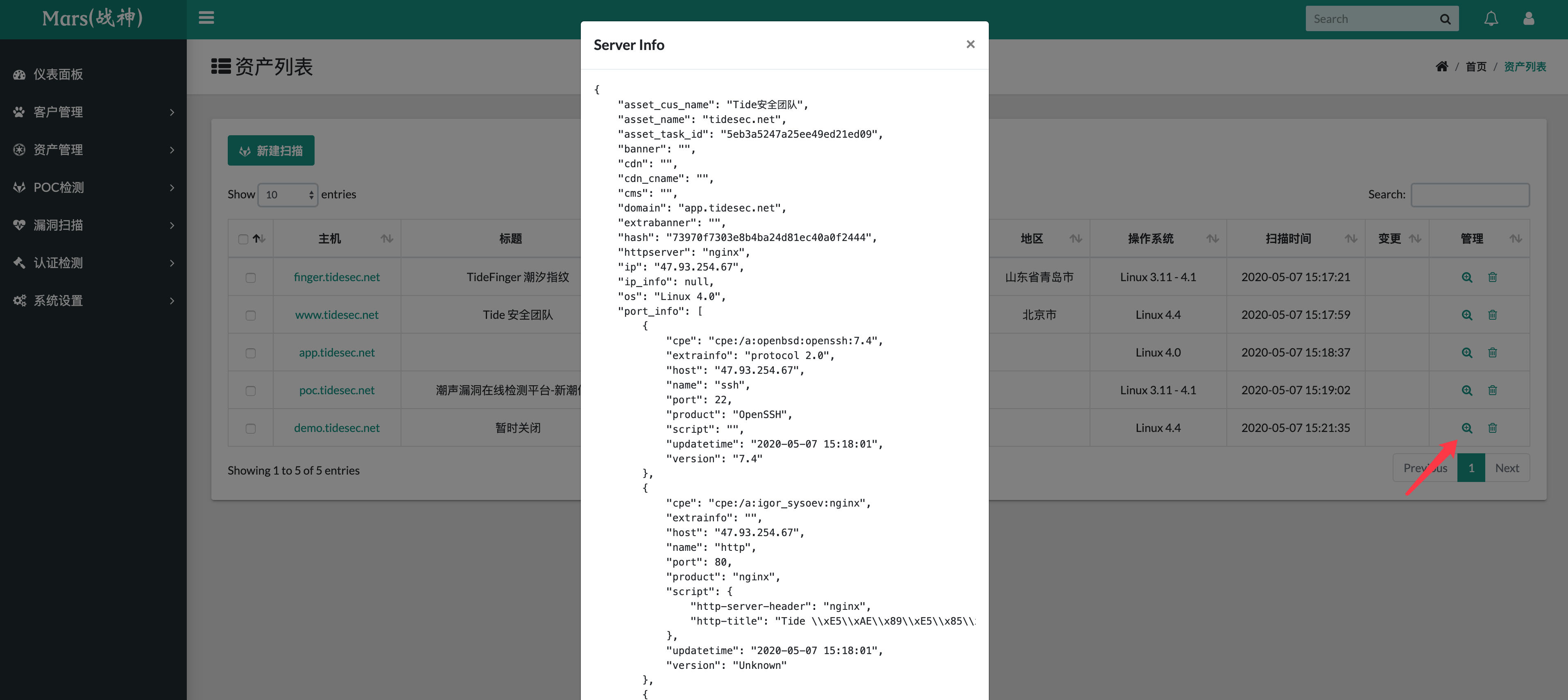Click the notification bell icon

tap(1491, 19)
